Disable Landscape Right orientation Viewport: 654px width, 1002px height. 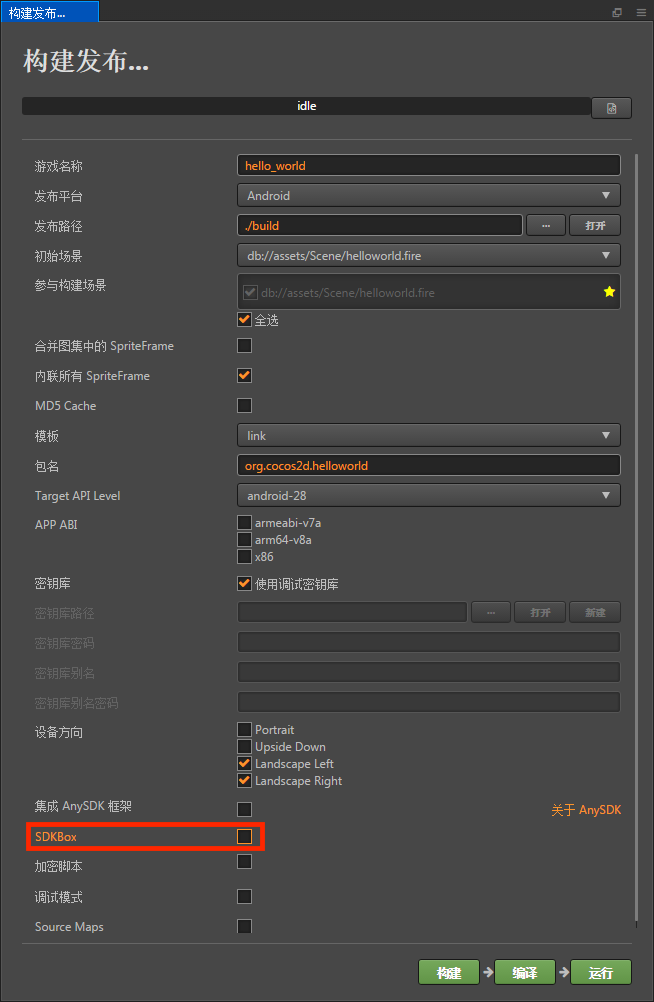[244, 781]
